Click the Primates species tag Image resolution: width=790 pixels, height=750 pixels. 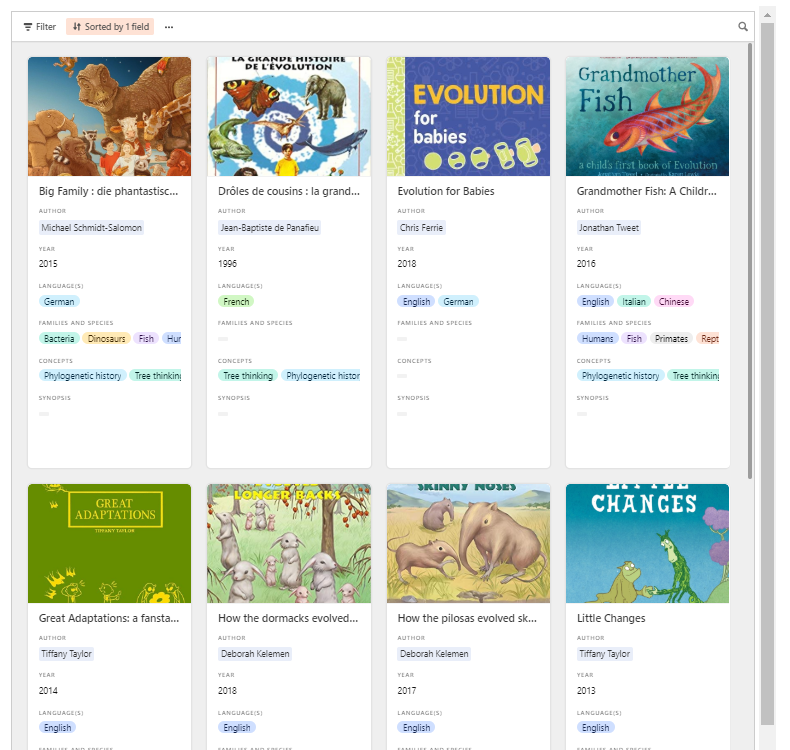click(x=671, y=338)
